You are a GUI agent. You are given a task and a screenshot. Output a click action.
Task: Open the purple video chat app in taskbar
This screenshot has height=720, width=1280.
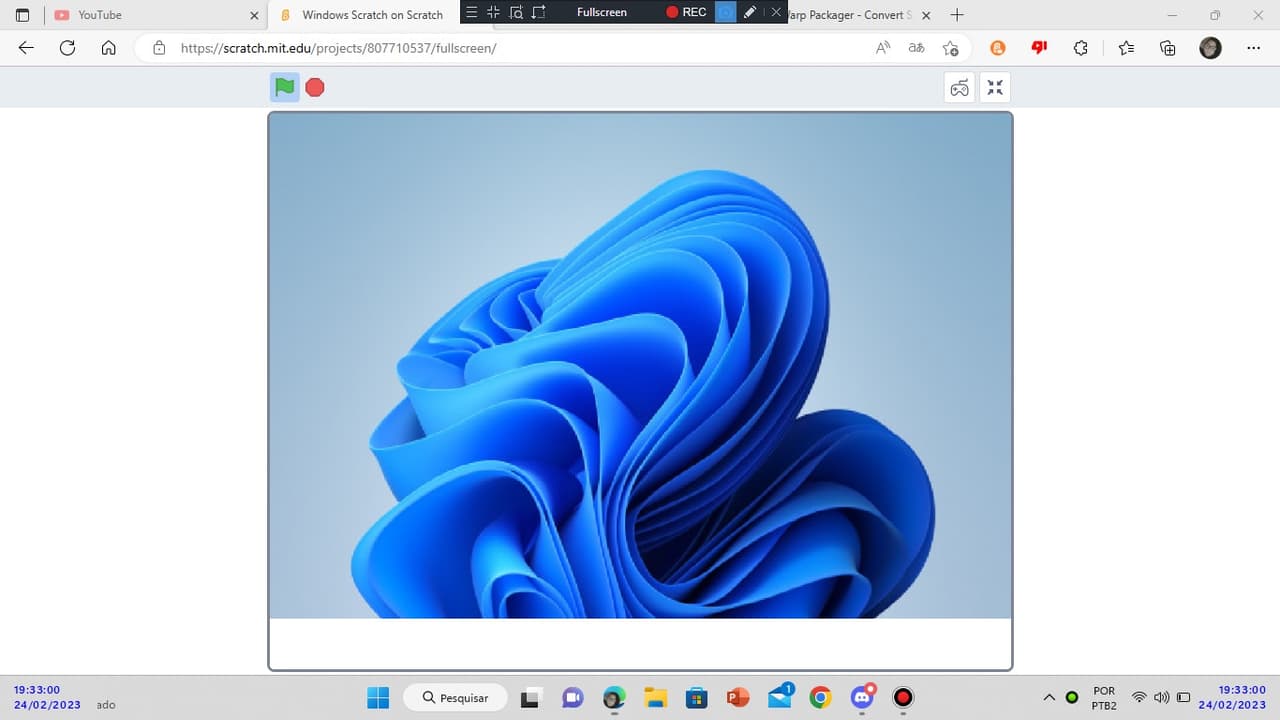573,697
